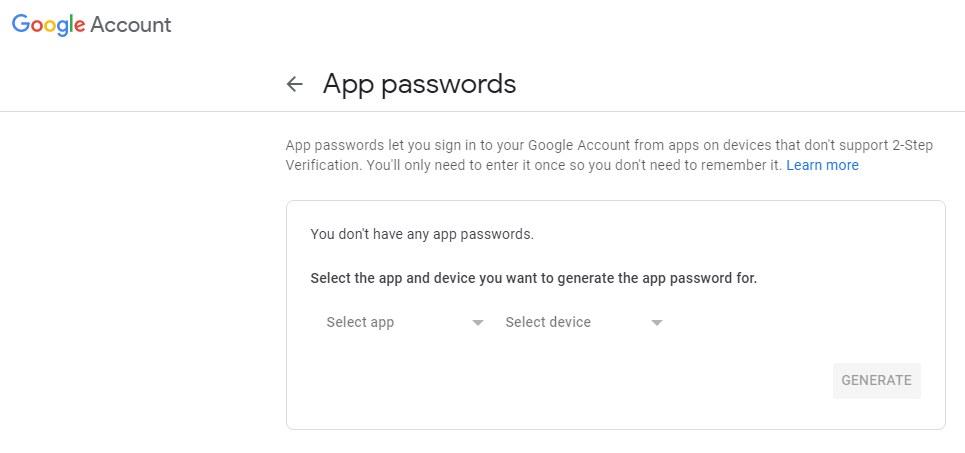Click the back arrow icon
The image size is (965, 453).
[x=294, y=84]
